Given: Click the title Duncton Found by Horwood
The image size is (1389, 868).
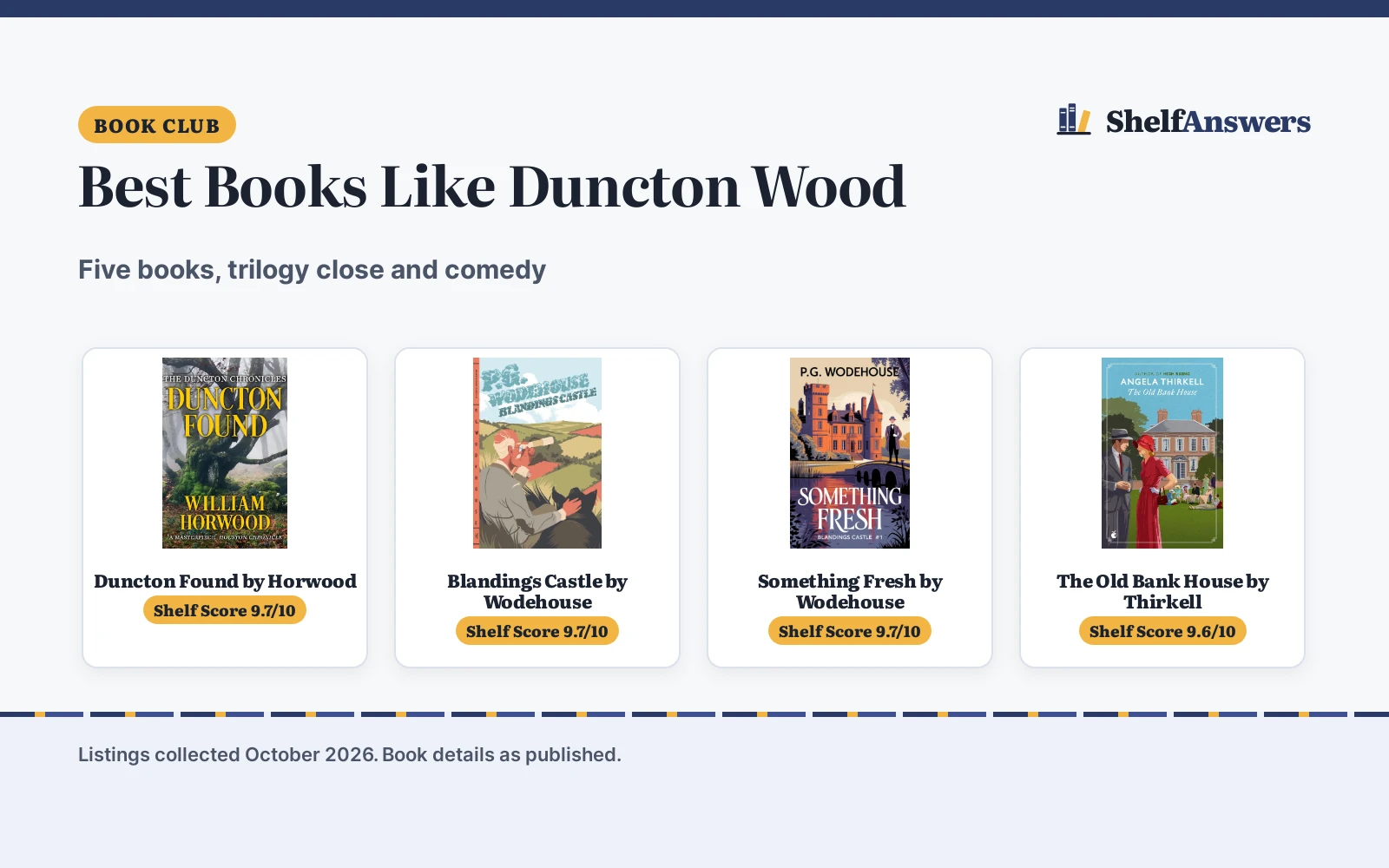Looking at the screenshot, I should 225,581.
